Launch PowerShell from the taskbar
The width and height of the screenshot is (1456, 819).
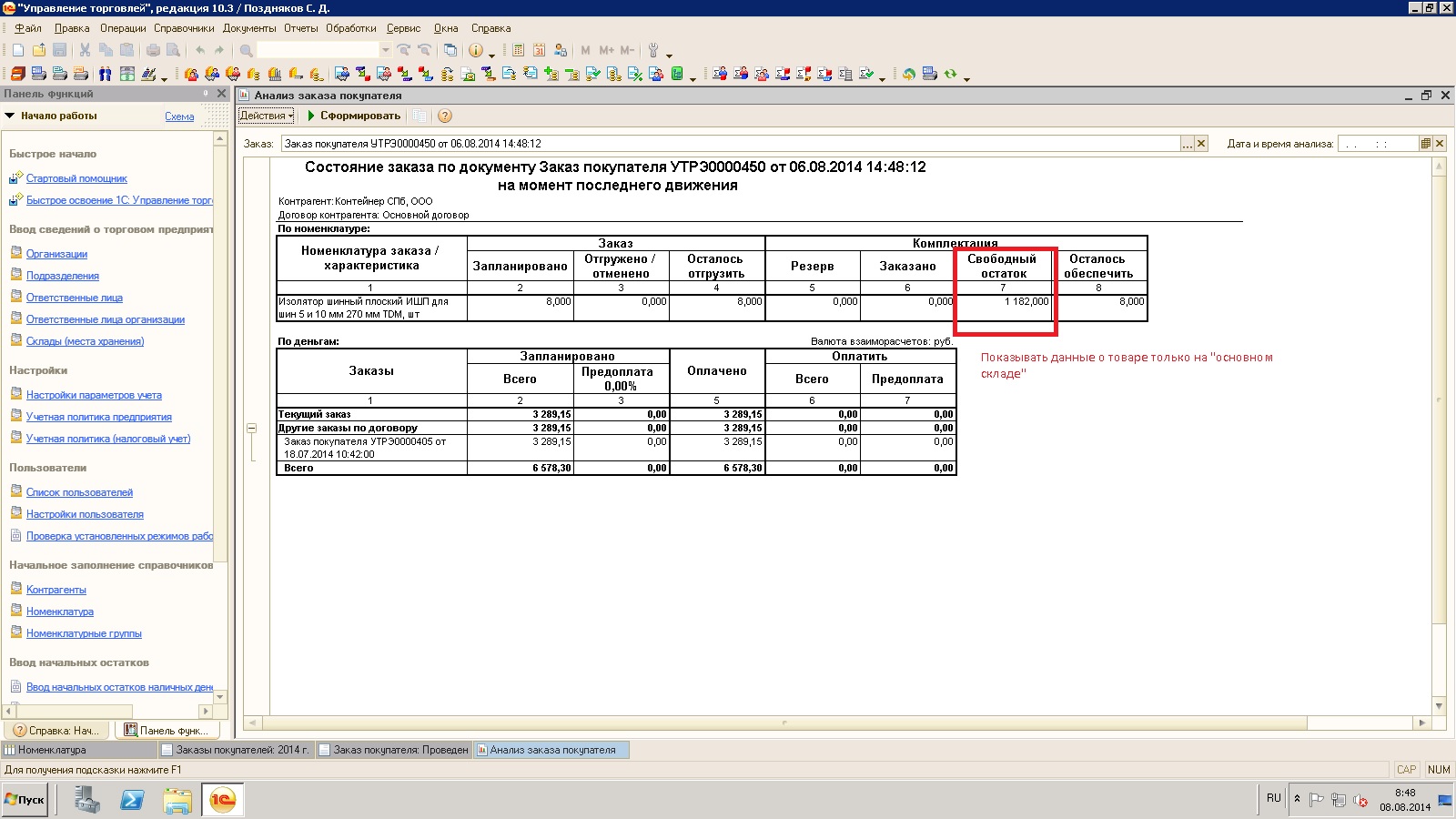click(x=132, y=800)
